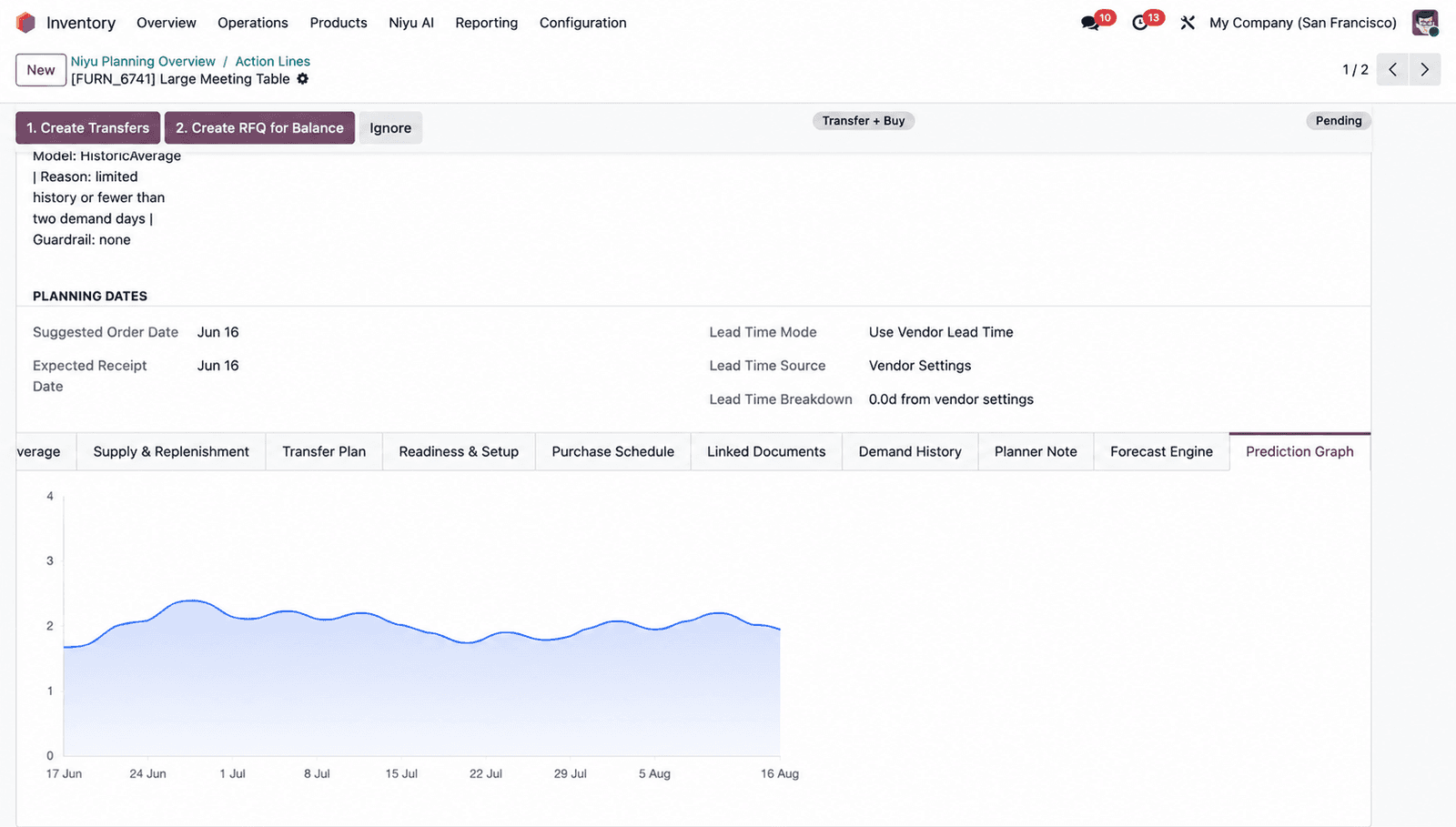Click the 'Guardrail: none' text
Viewport: 1456px width, 827px height.
click(82, 240)
